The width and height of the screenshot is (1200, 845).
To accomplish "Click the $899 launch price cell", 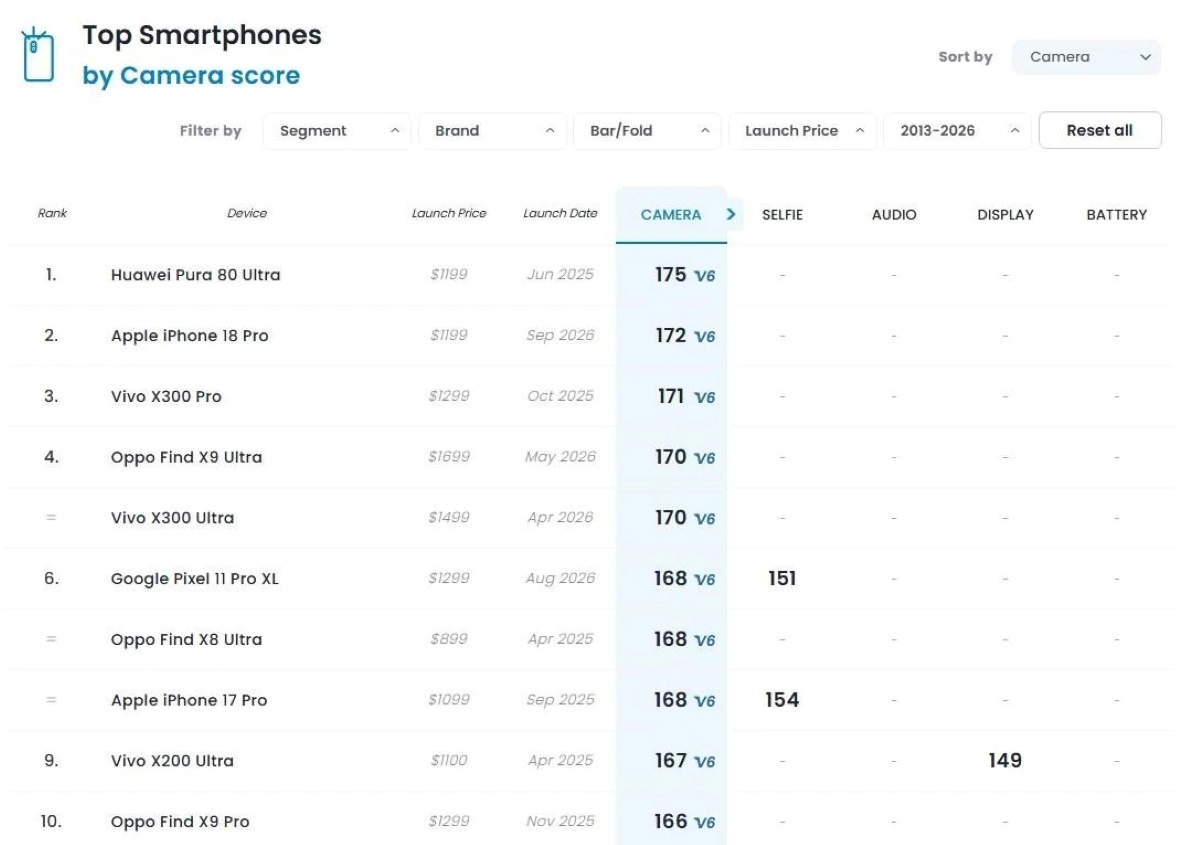I will pyautogui.click(x=449, y=640).
